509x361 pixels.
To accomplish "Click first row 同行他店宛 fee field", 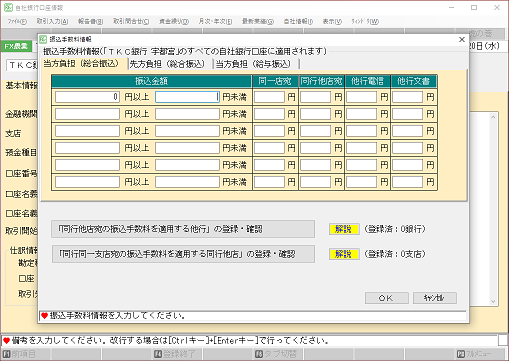I will pyautogui.click(x=315, y=97).
